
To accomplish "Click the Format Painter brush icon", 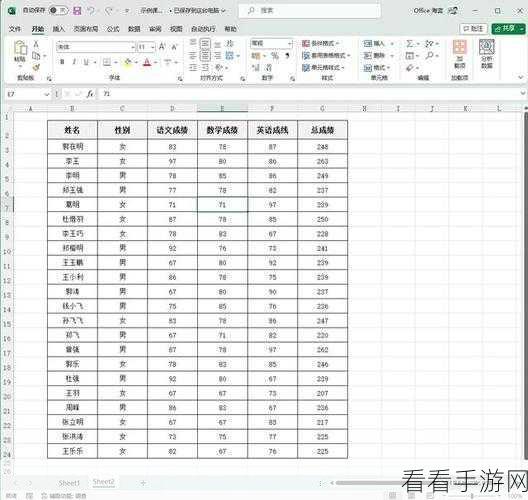I will pos(36,67).
